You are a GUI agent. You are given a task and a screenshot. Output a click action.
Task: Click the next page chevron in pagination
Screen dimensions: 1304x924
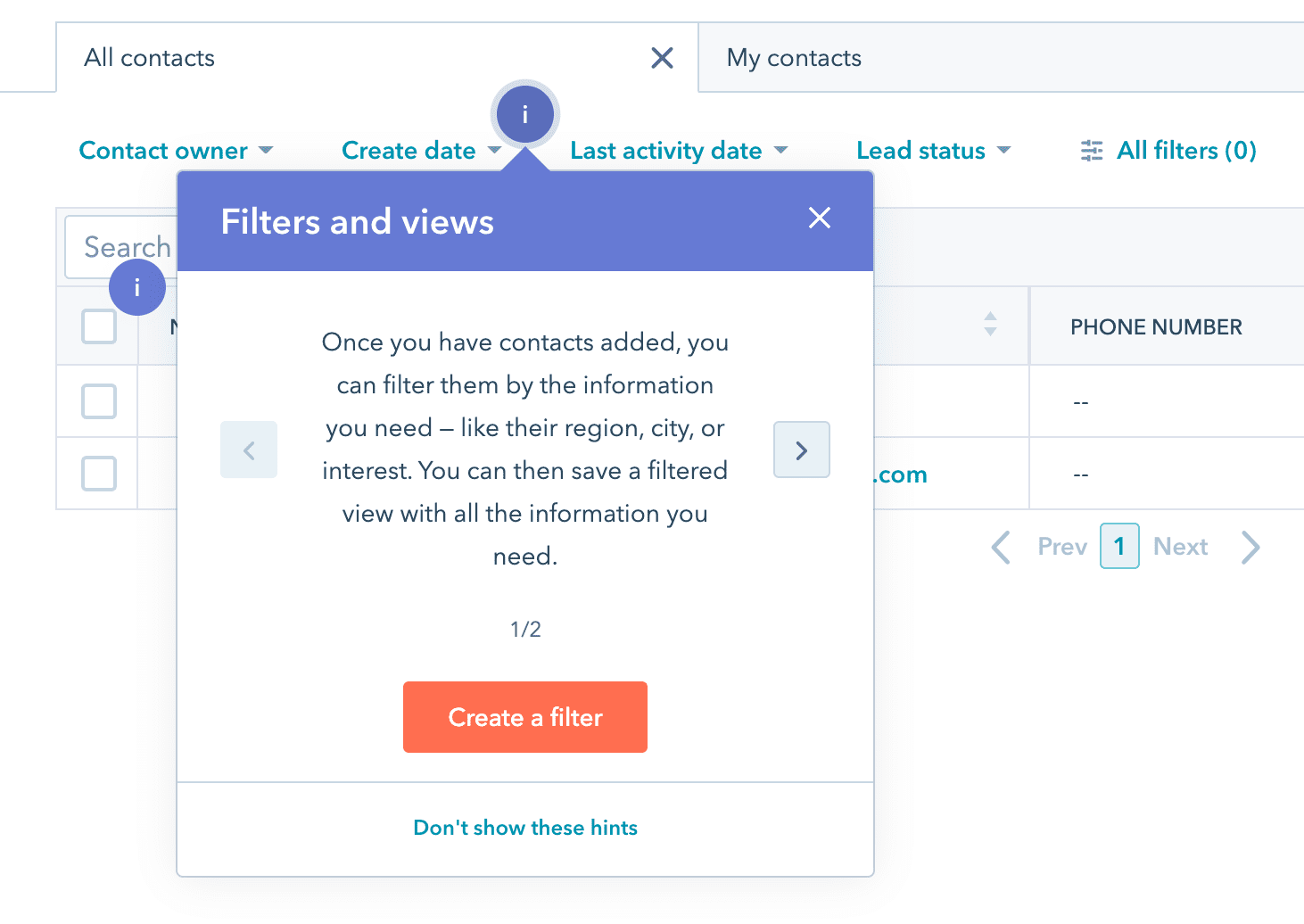(1250, 547)
